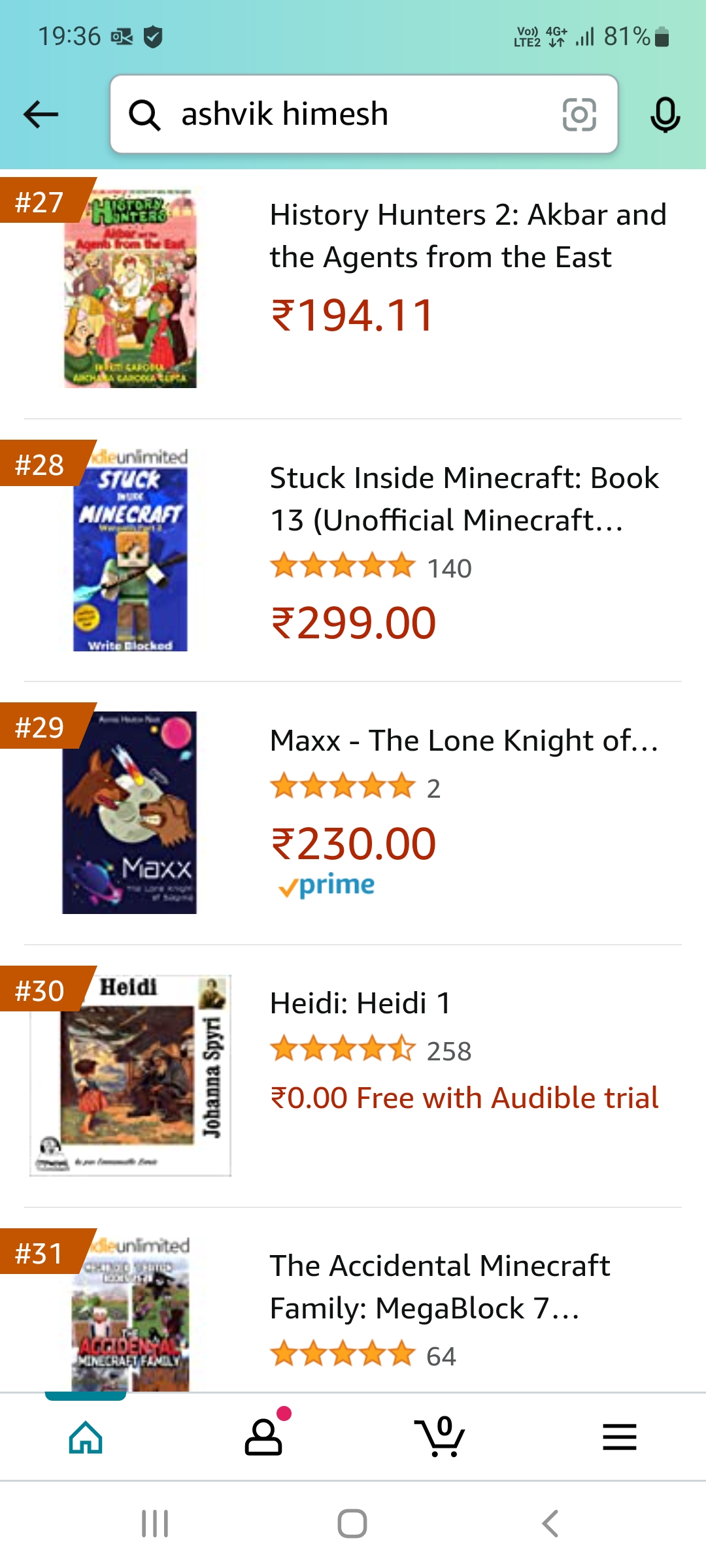
Task: Open History Hunters 2 book title
Action: click(x=467, y=236)
